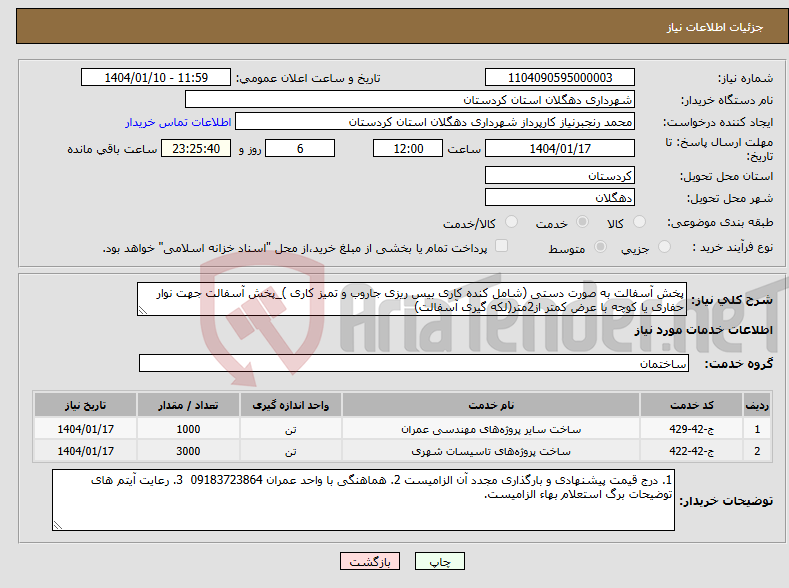Select the خدمت radio button
The width and height of the screenshot is (789, 588).
click(582, 222)
